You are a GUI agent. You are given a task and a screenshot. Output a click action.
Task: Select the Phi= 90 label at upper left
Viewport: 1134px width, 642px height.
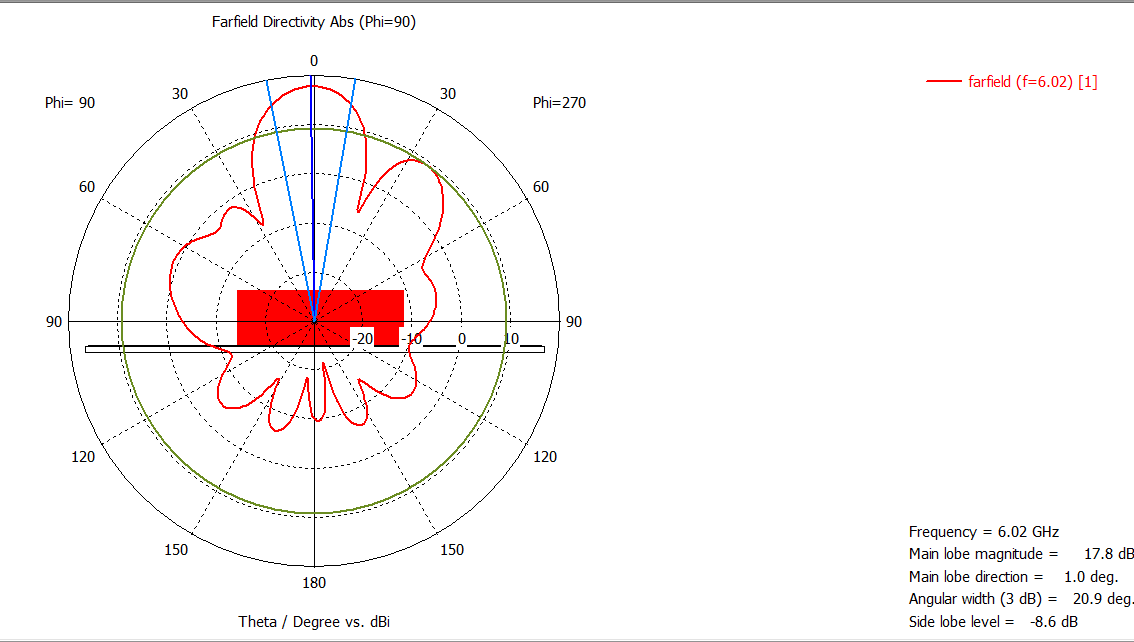click(x=70, y=102)
